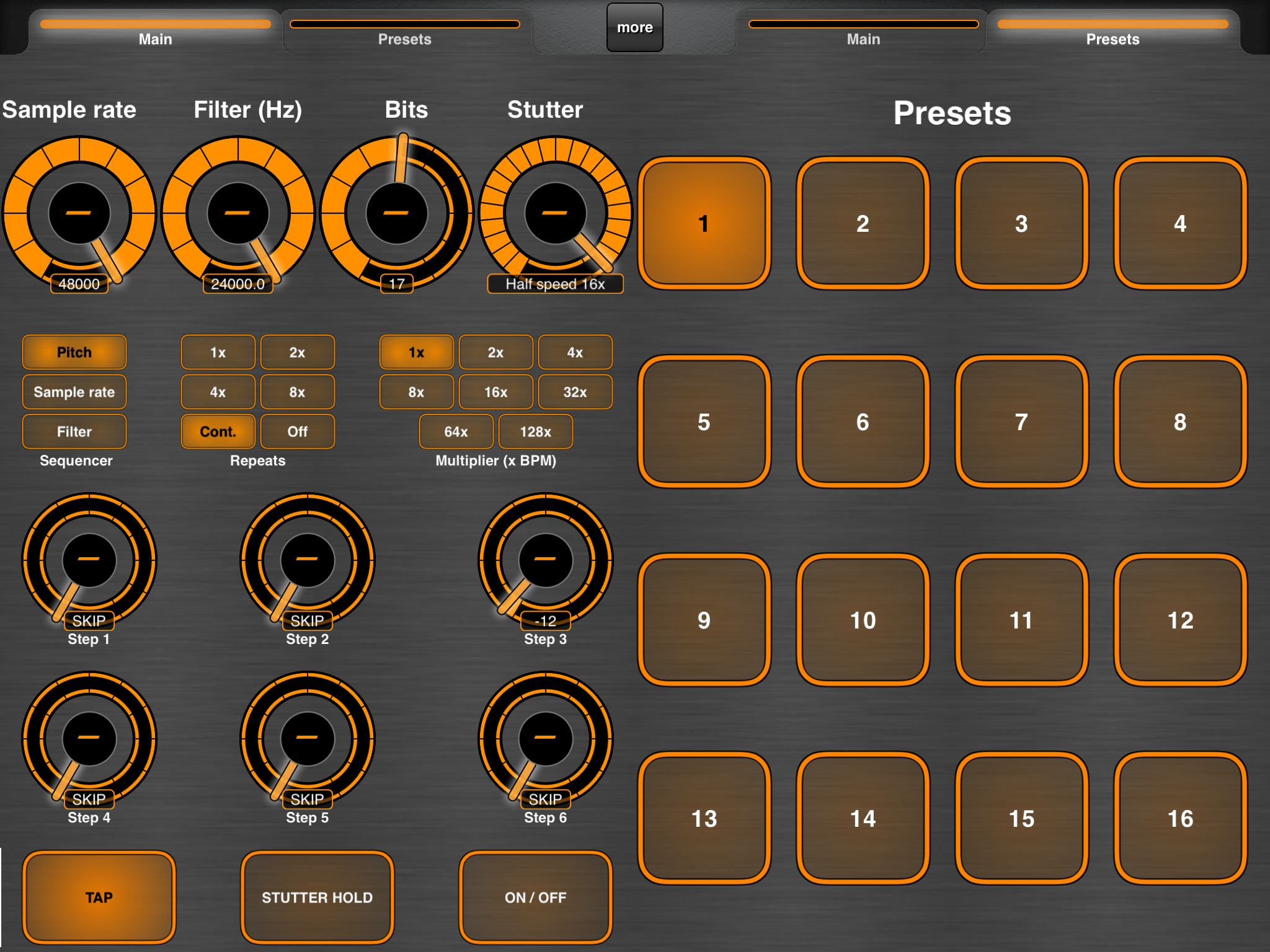Set Repeats to Cont.
This screenshot has height=952, width=1270.
[218, 431]
